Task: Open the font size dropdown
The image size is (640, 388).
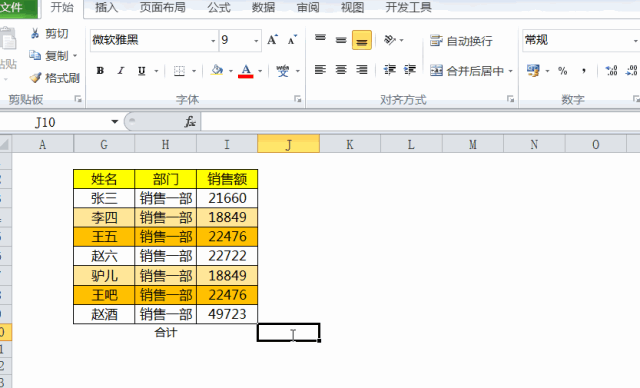Action: point(256,41)
